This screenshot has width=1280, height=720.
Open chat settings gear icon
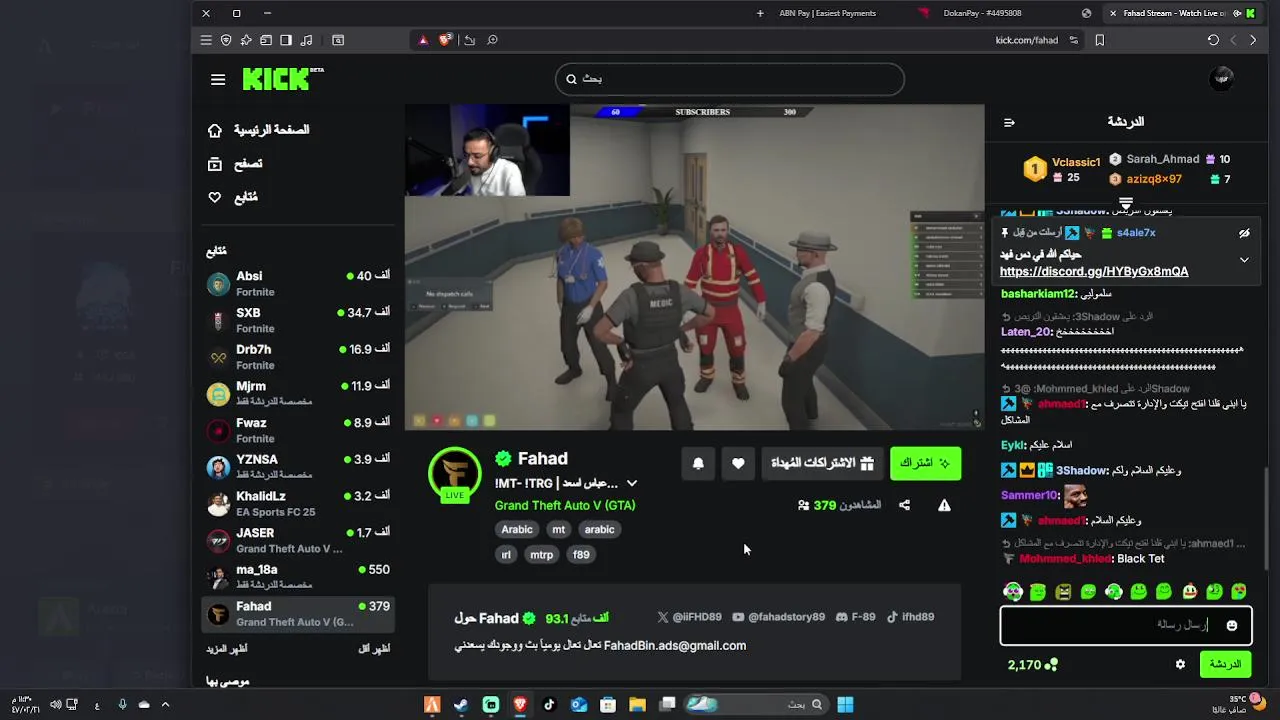1180,664
